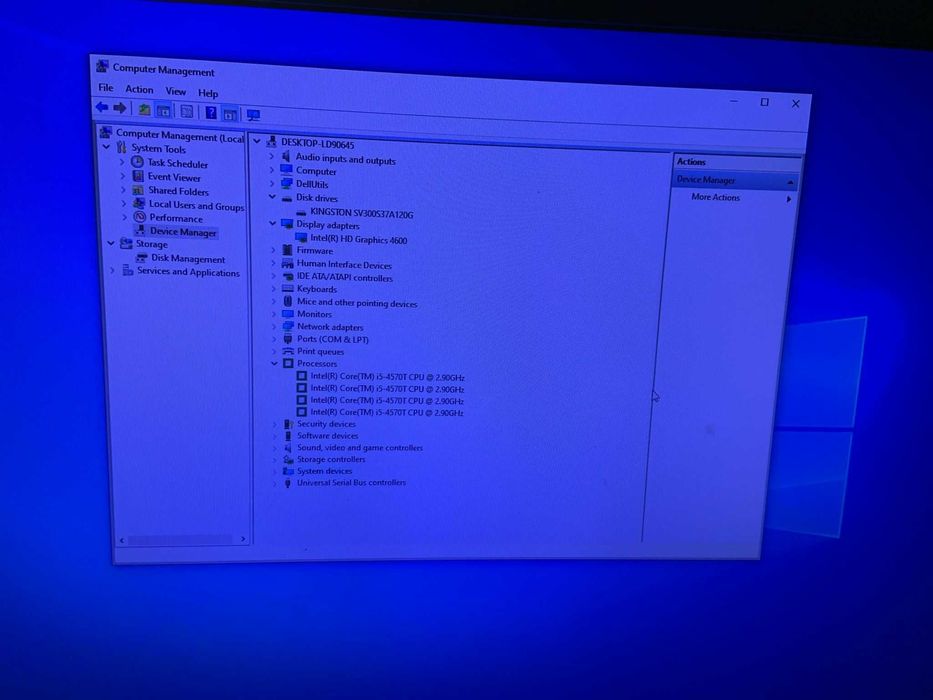933x700 pixels.
Task: Select the Computer category row
Action: 316,171
